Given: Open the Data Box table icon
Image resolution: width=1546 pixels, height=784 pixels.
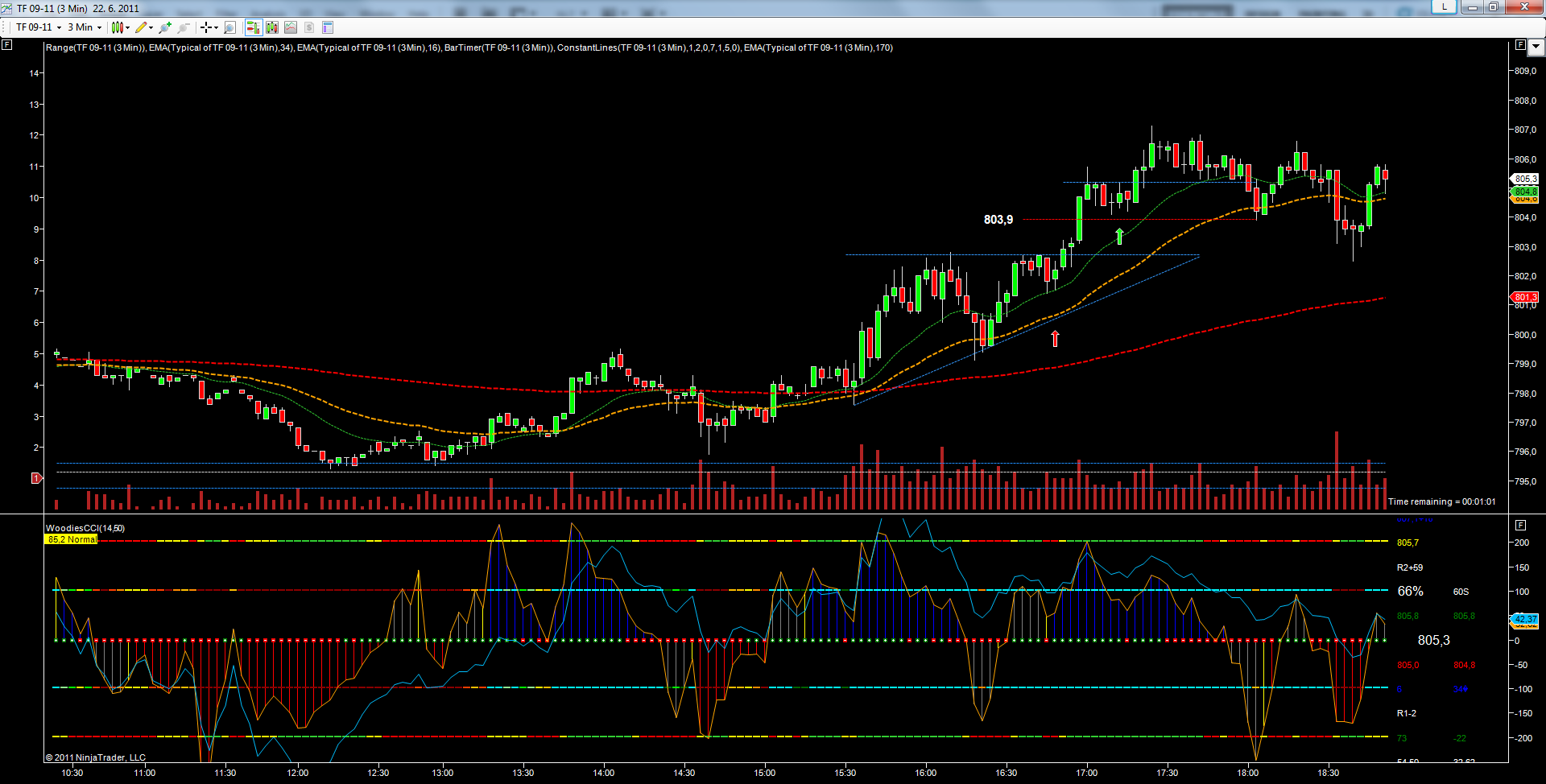Looking at the screenshot, I should 328,27.
